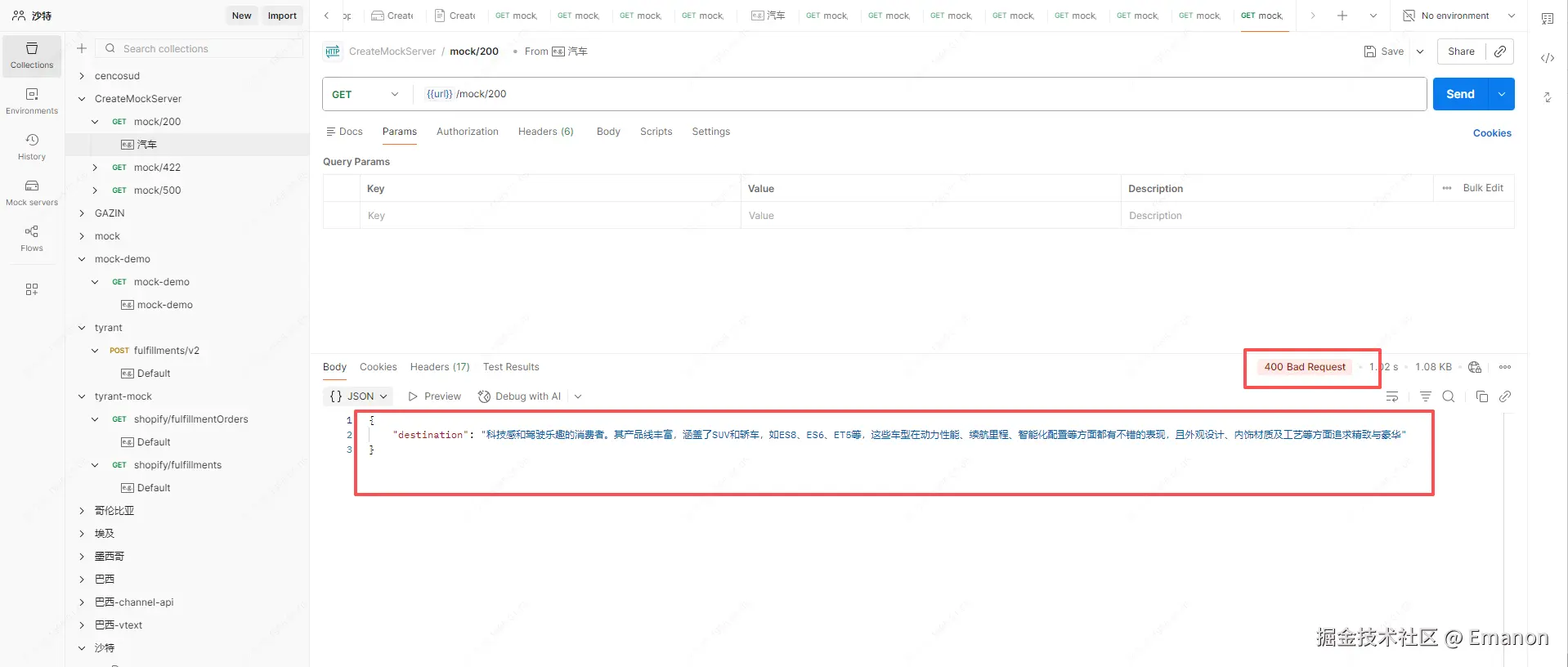This screenshot has width=1568, height=667.
Task: Switch to the Docs tab
Action: click(x=344, y=132)
